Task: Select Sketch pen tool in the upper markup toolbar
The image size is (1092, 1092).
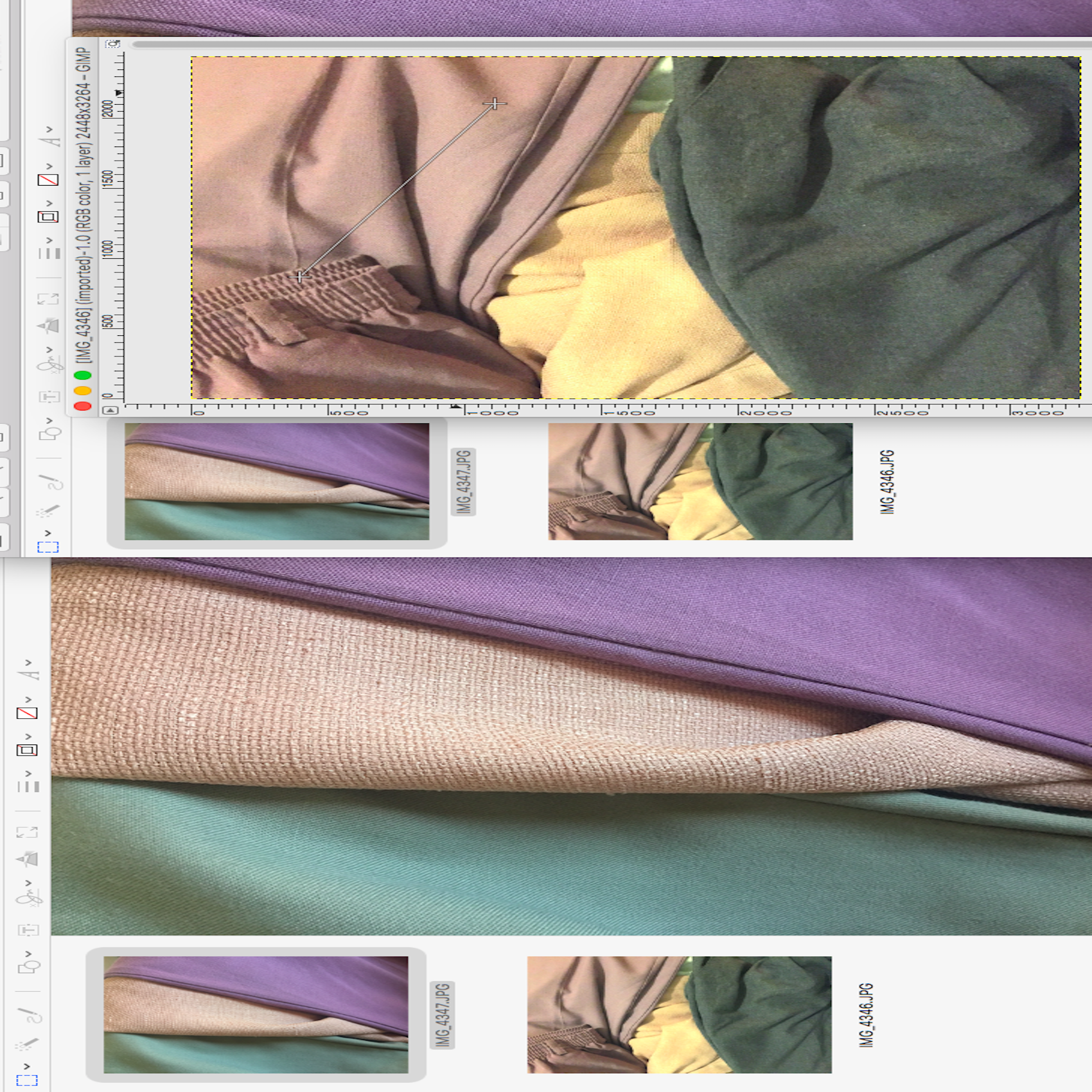Action: point(49,480)
